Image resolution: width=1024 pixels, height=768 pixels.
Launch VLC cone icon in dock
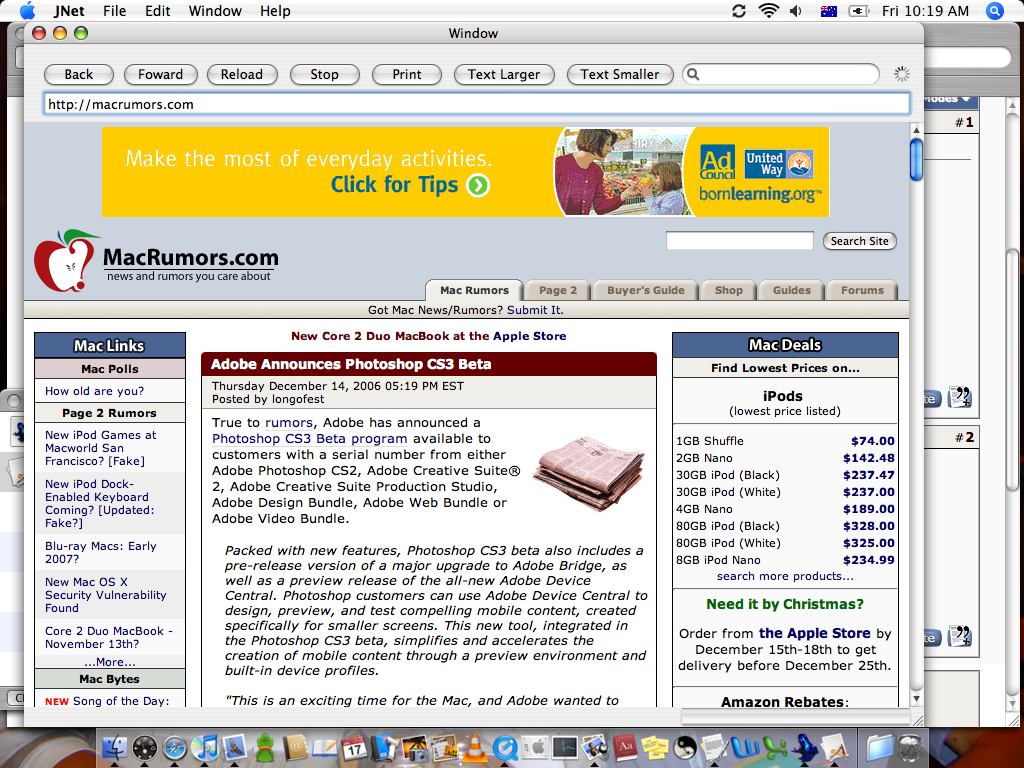[x=475, y=748]
